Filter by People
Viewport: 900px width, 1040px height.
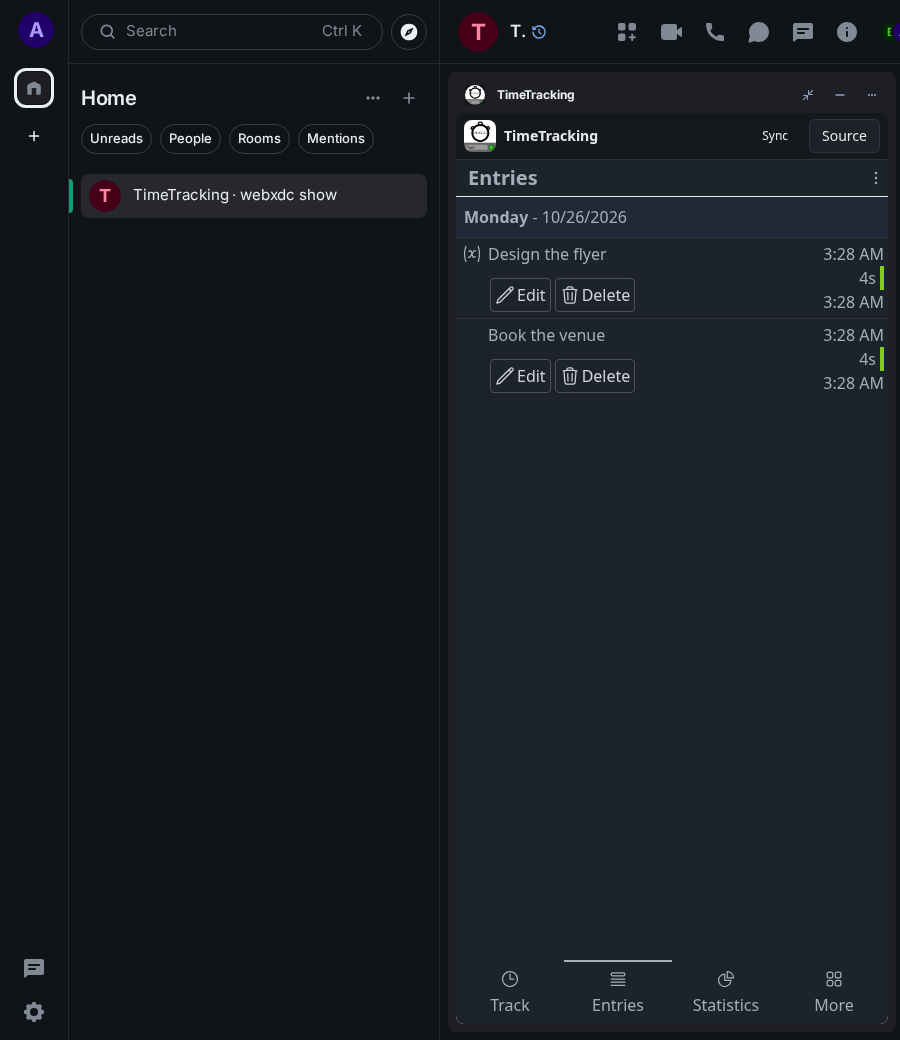point(190,139)
